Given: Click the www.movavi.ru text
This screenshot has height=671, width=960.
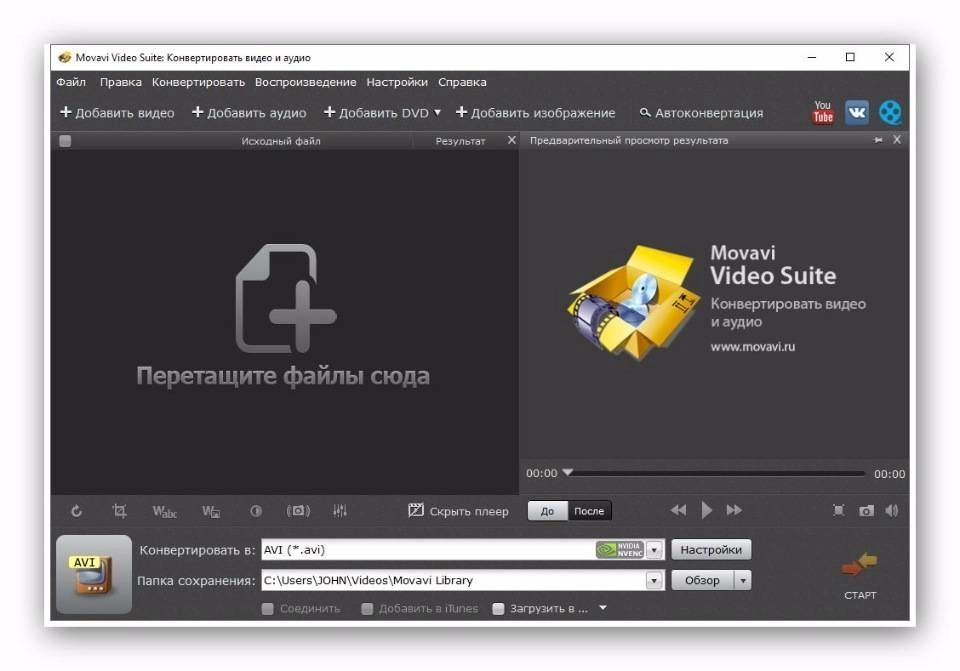Looking at the screenshot, I should 753,347.
